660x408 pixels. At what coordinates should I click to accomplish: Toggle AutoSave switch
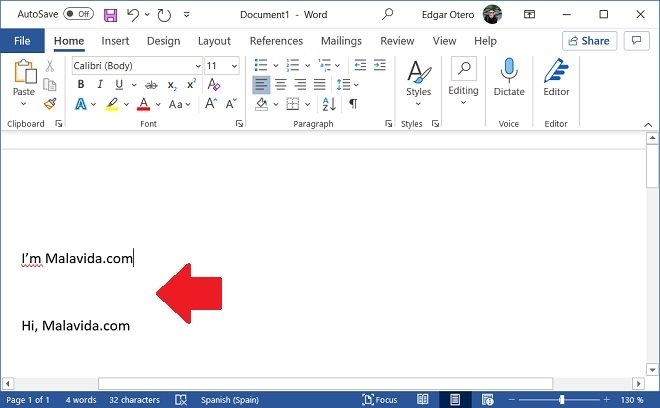[78, 14]
